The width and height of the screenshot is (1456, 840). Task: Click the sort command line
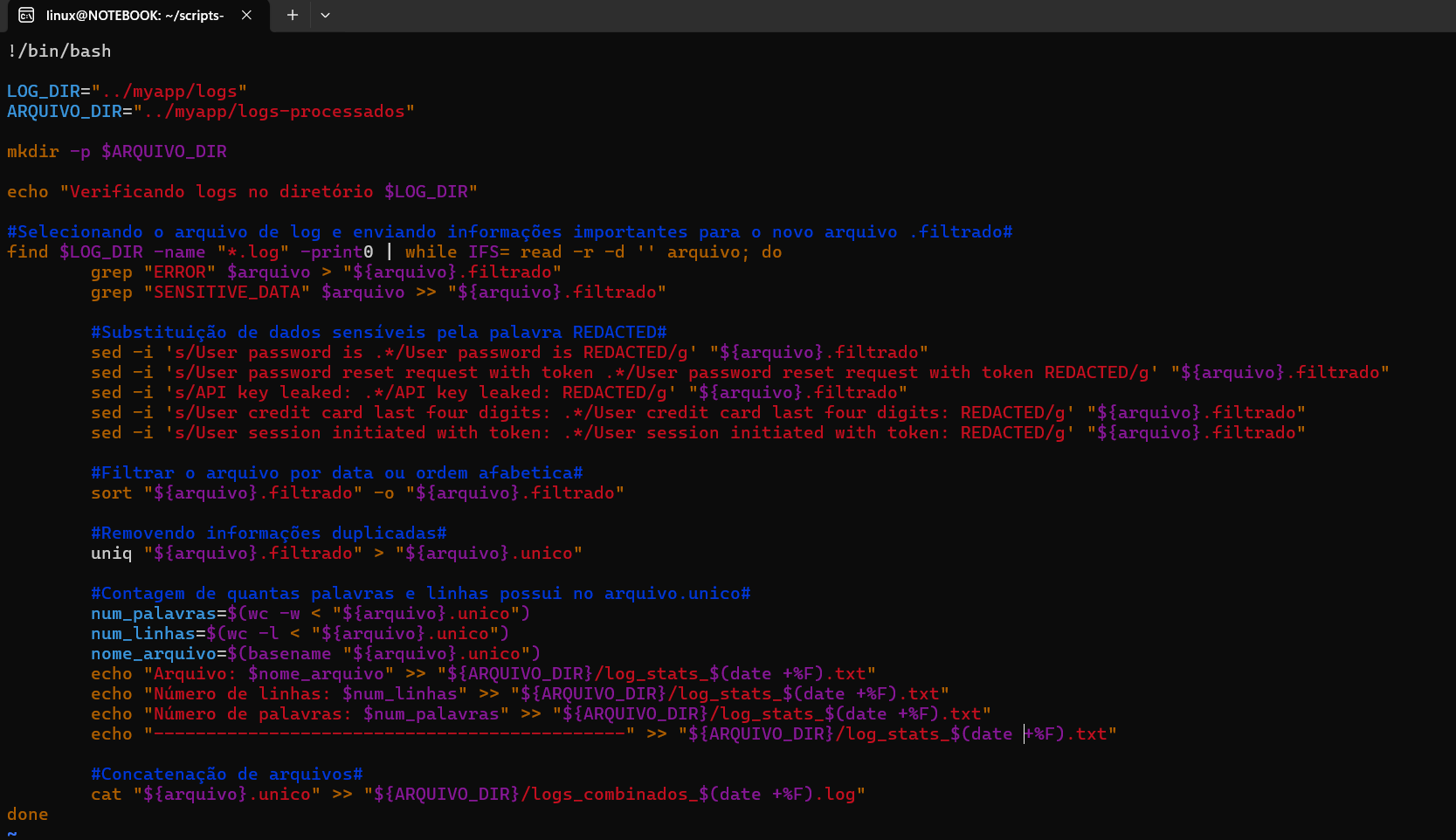click(x=357, y=492)
